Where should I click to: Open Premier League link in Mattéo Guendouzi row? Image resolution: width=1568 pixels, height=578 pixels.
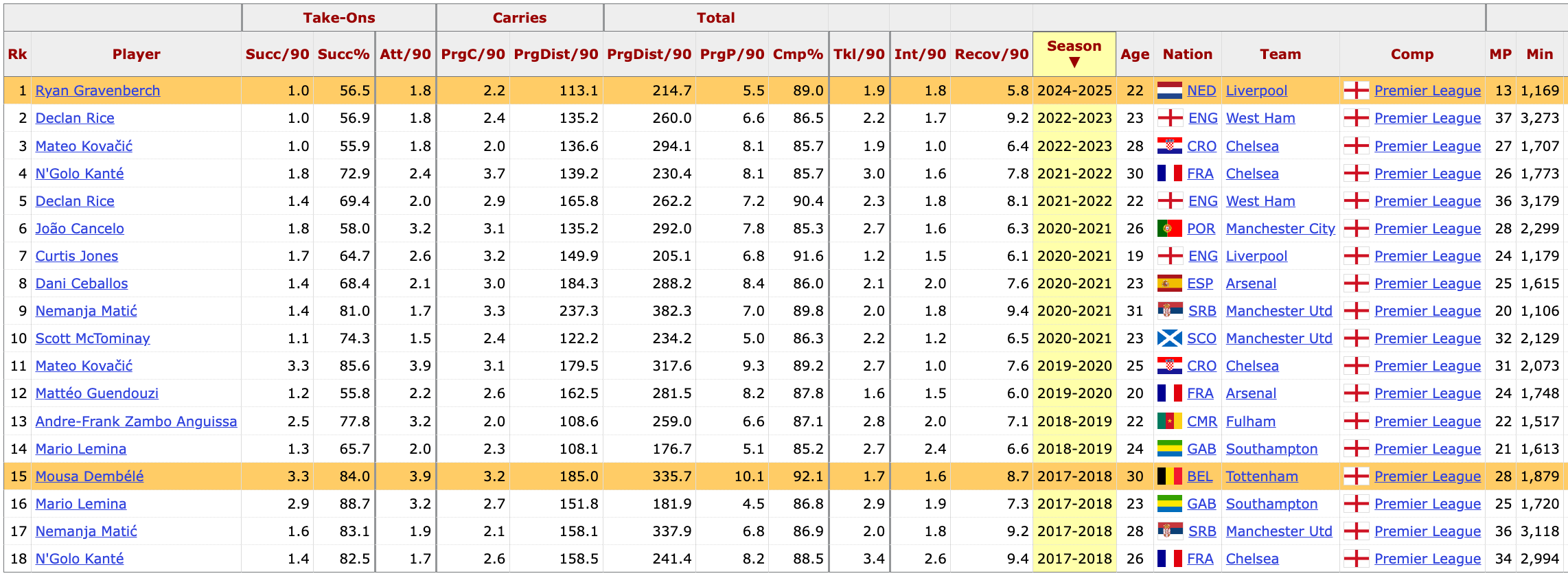1427,393
